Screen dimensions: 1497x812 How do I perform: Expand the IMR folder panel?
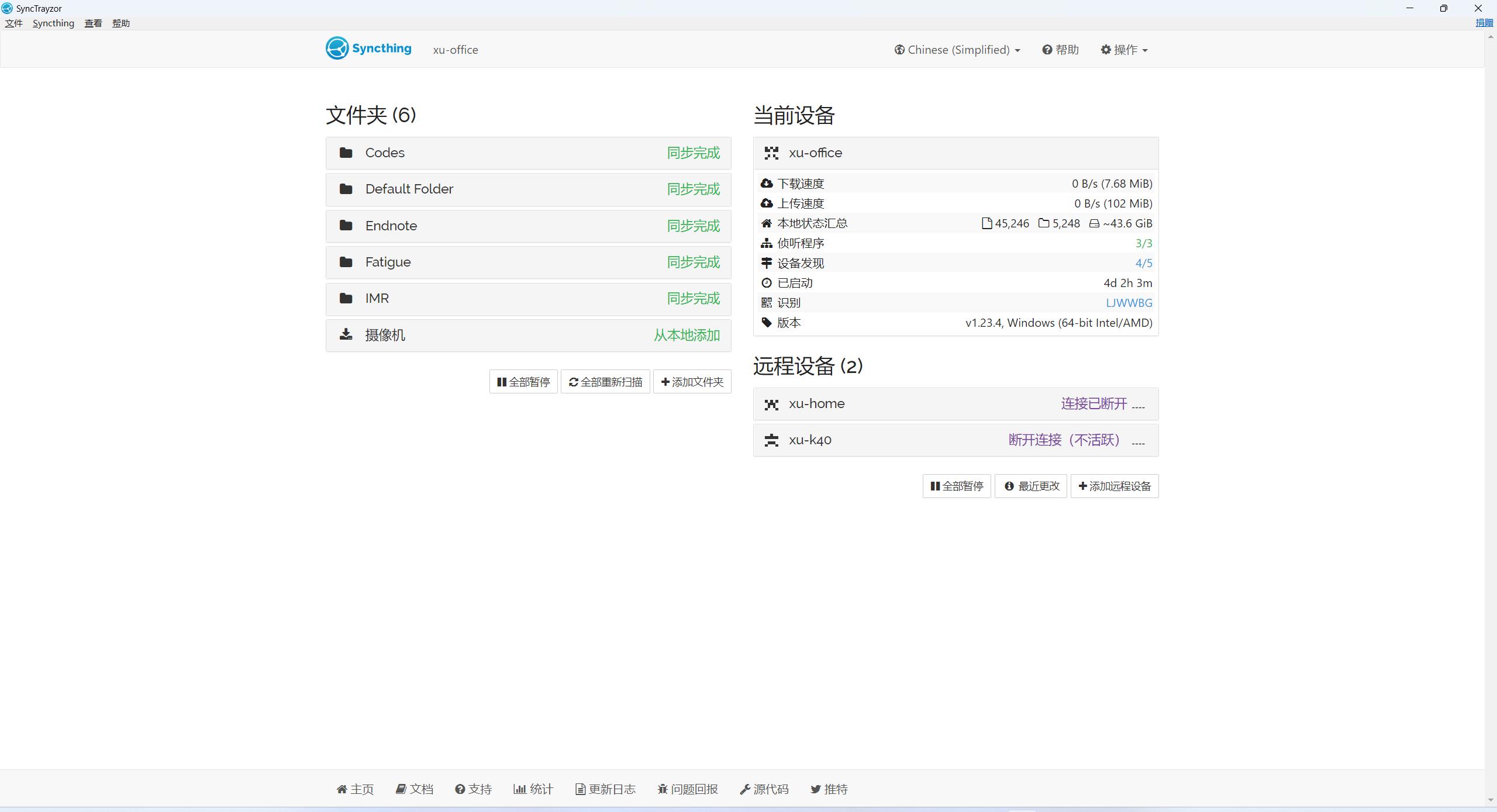click(529, 299)
